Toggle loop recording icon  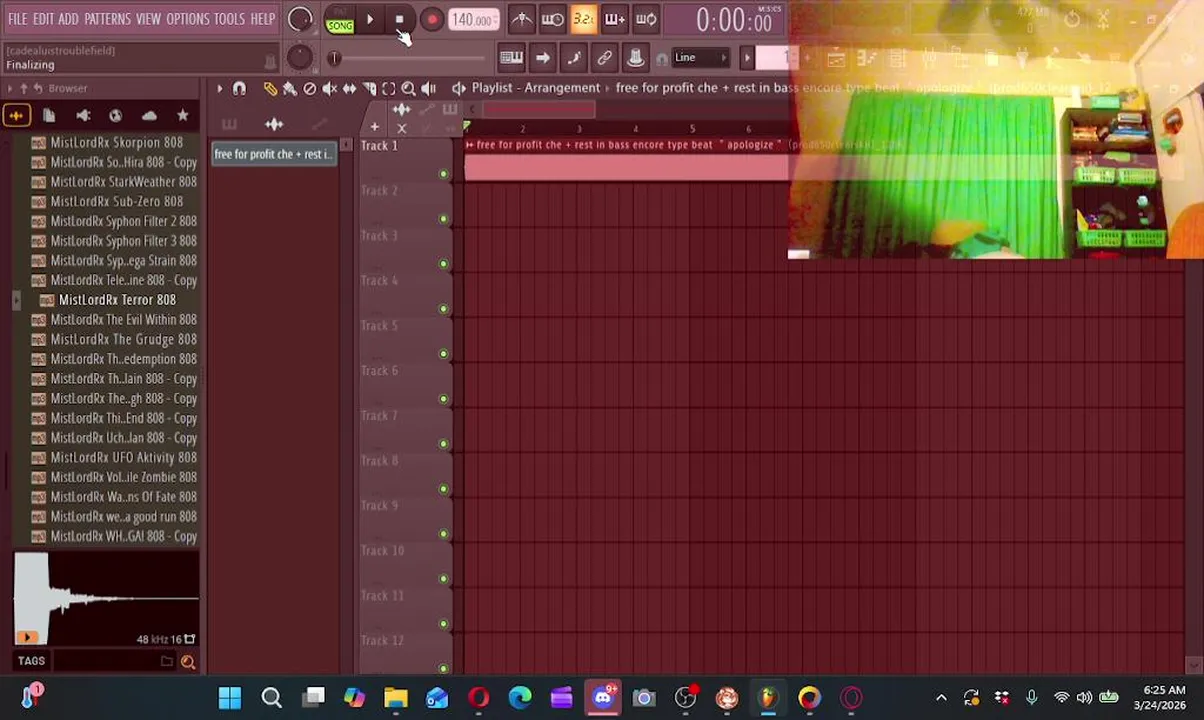coord(646,19)
